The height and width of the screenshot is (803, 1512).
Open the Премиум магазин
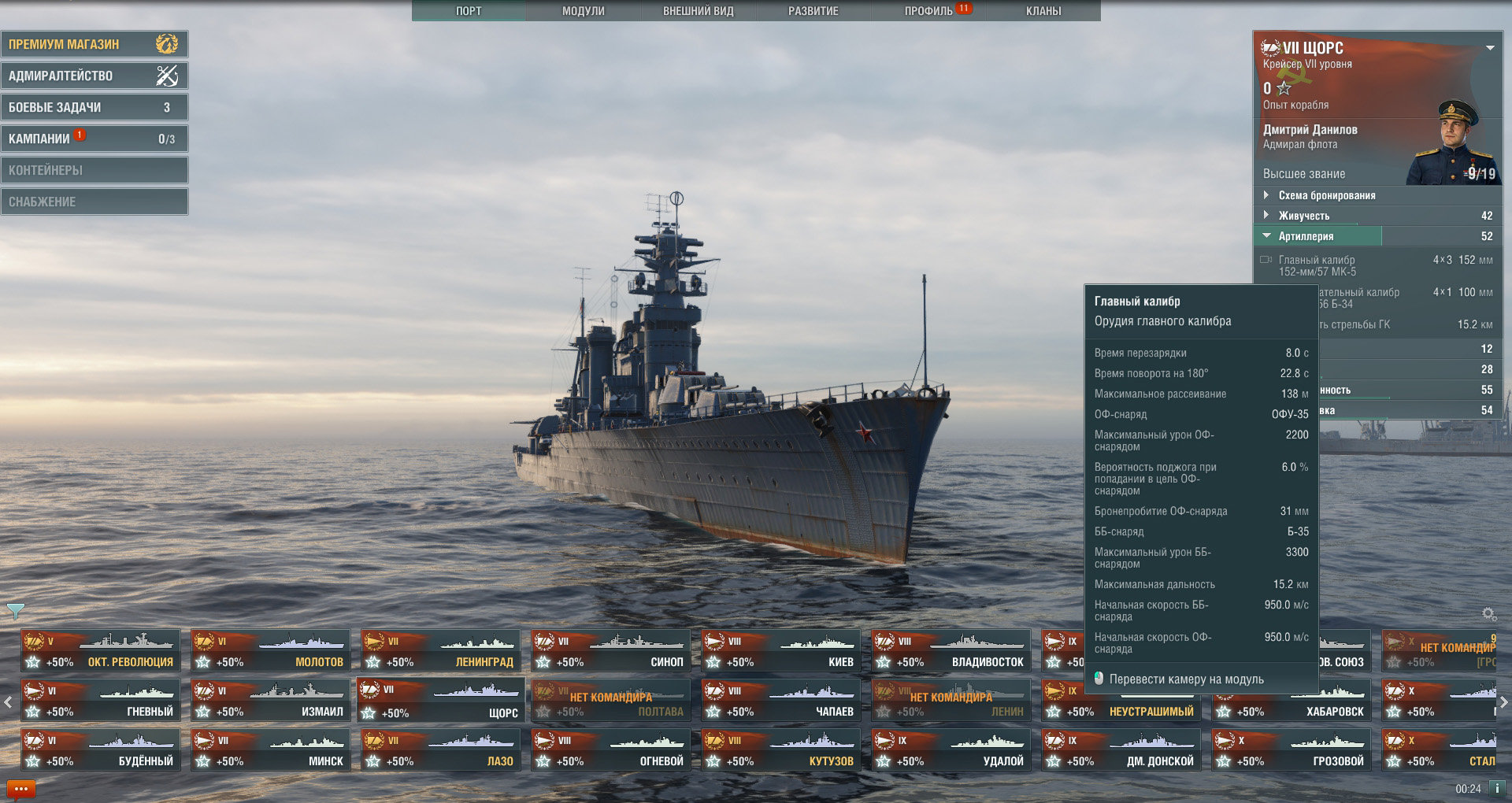94,44
